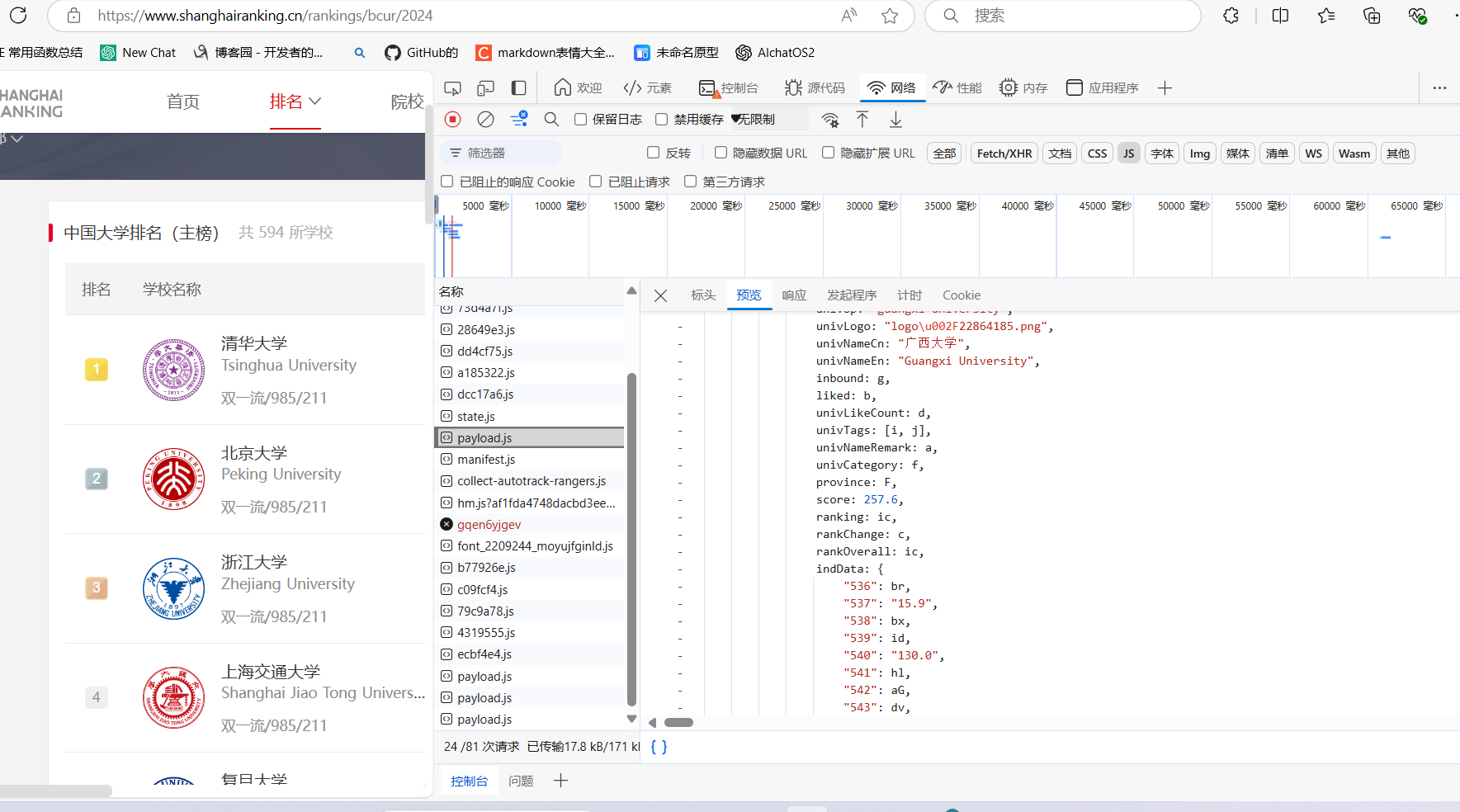Filter requests by Img type
The image size is (1460, 812).
point(1200,153)
